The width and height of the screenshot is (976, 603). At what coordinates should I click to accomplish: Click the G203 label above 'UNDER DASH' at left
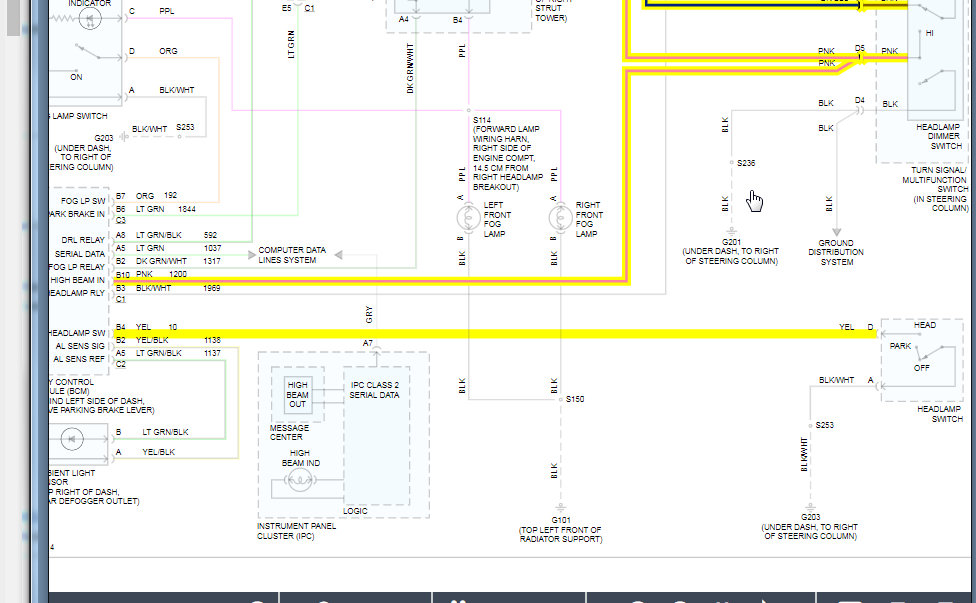[x=104, y=138]
